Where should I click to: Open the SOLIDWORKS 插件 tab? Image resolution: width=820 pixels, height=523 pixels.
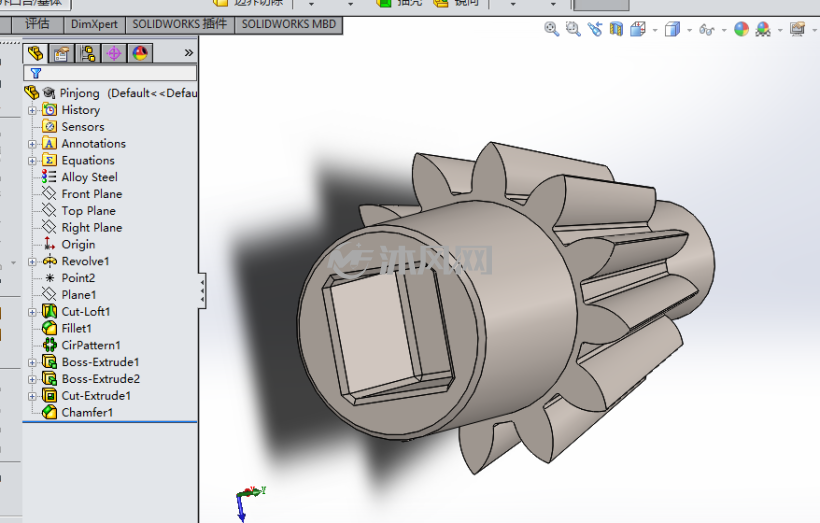click(179, 24)
